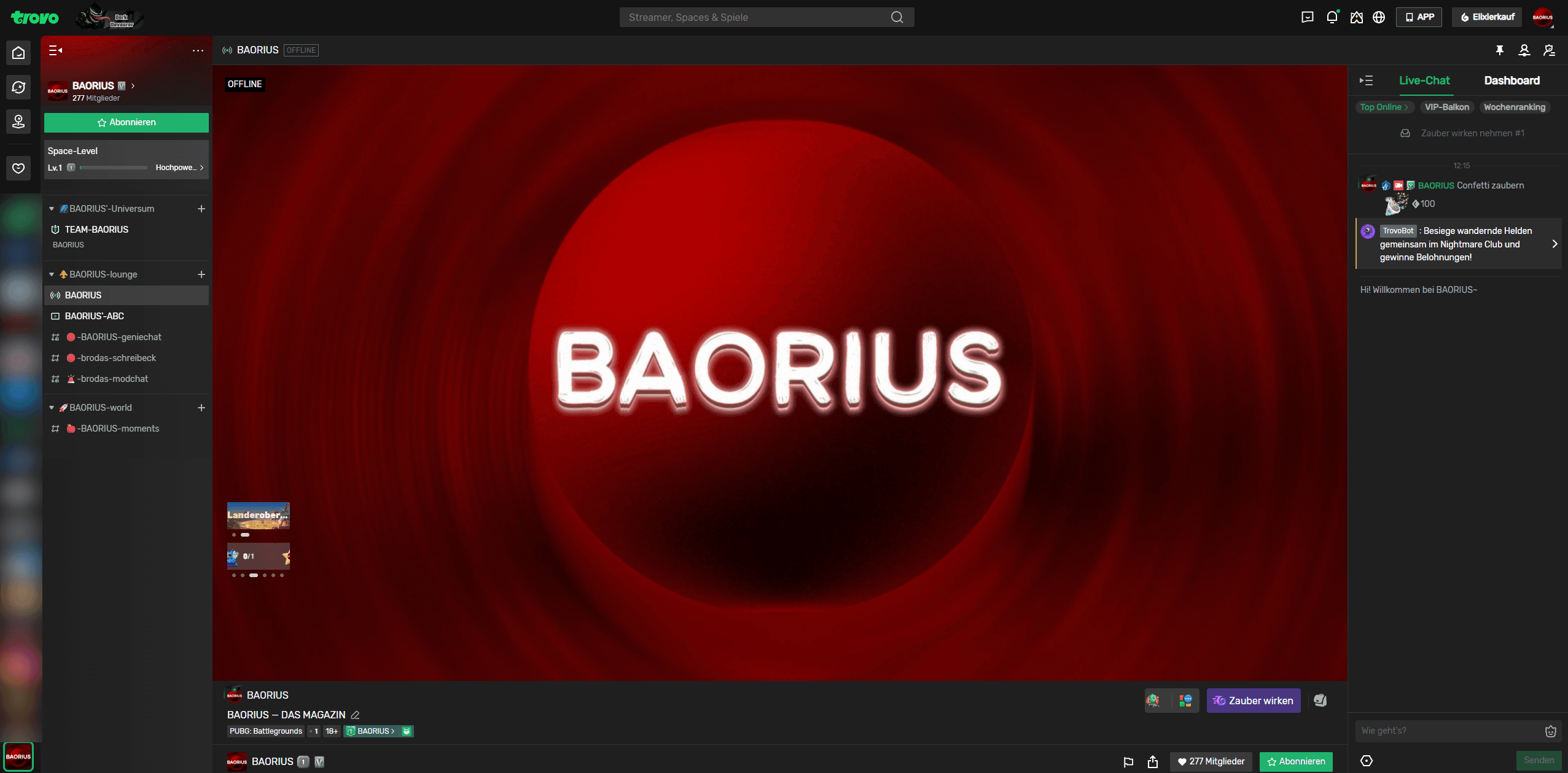Click the Zauber wirken button

tap(1254, 701)
